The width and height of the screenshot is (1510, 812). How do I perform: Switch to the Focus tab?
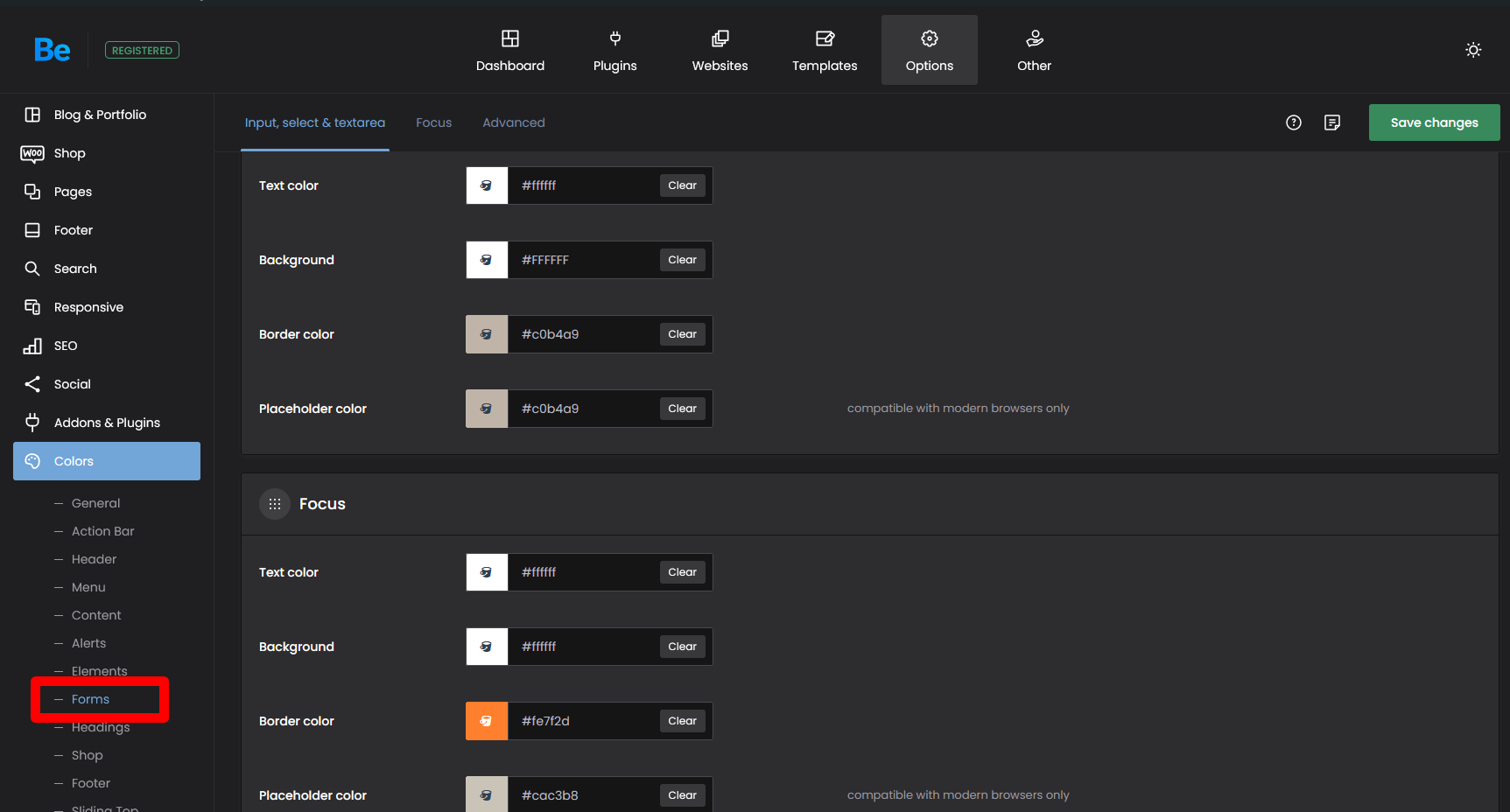tap(434, 122)
